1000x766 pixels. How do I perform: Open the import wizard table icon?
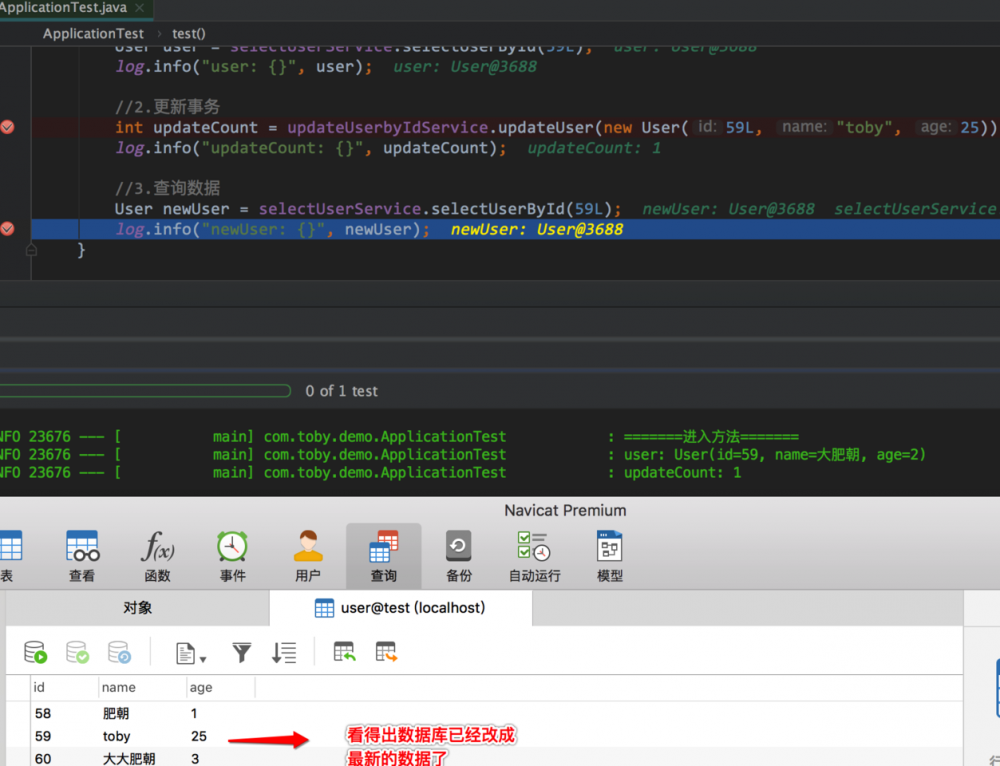344,652
